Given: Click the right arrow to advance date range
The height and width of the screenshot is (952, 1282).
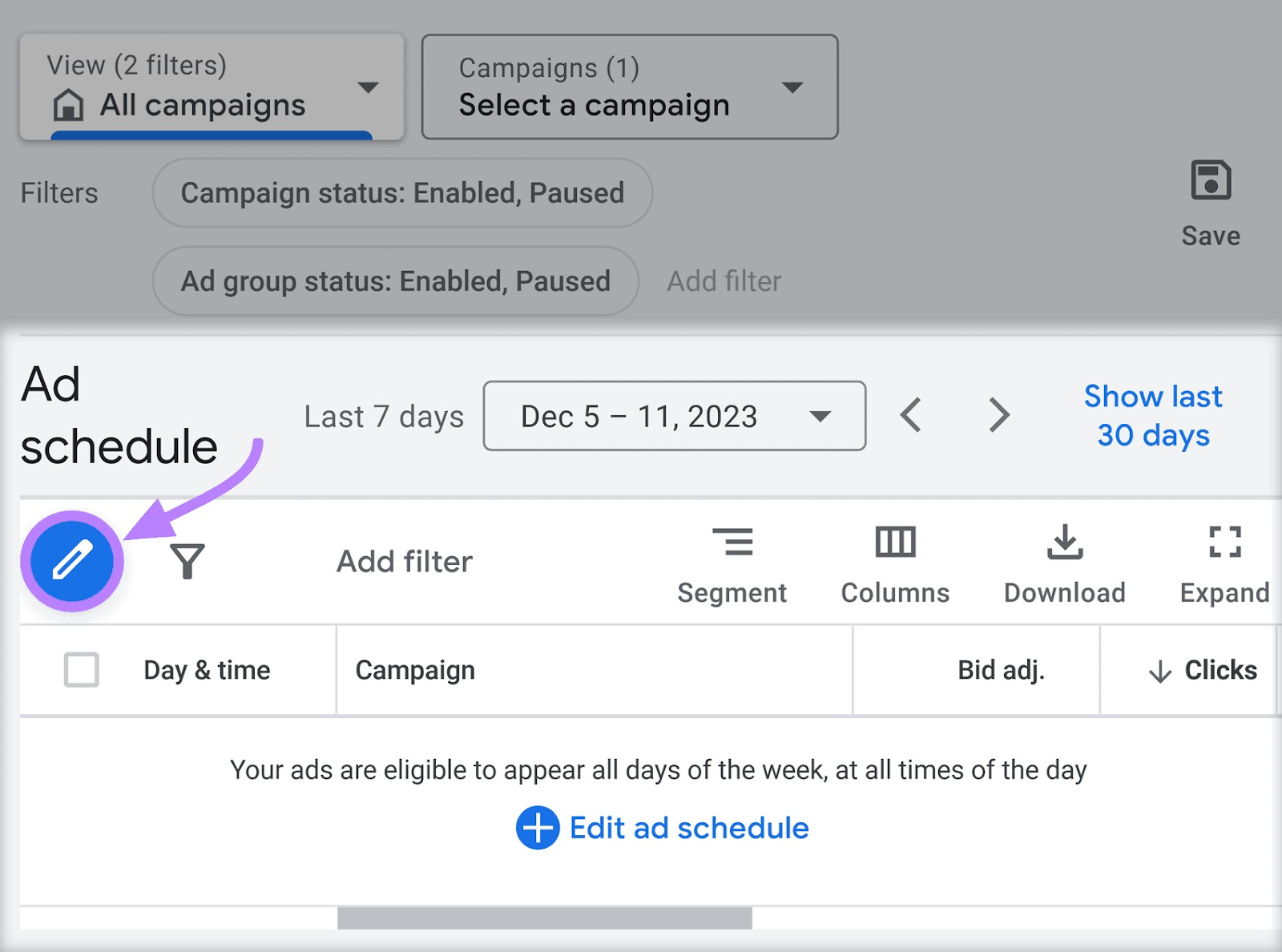Looking at the screenshot, I should point(999,415).
